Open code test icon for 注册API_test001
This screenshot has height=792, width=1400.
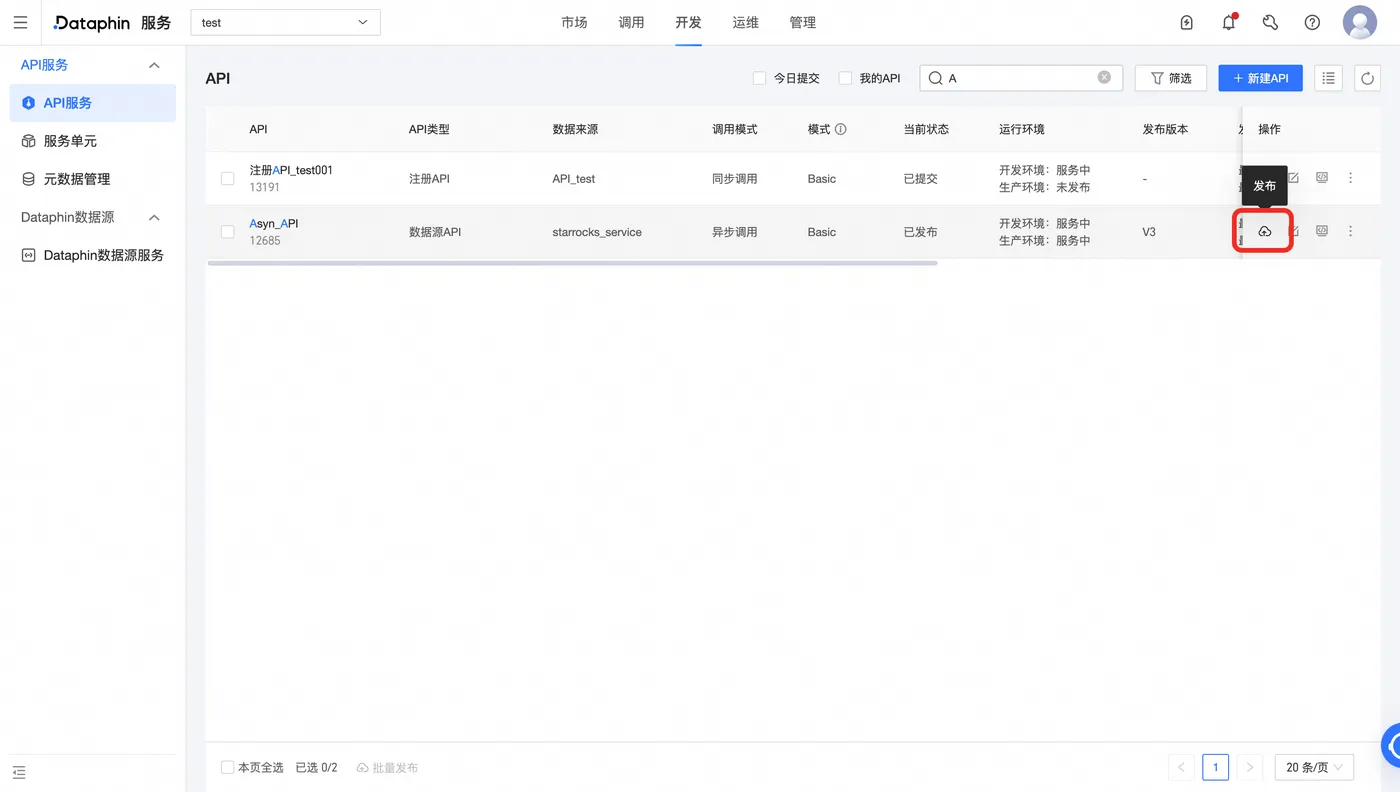tap(1322, 178)
